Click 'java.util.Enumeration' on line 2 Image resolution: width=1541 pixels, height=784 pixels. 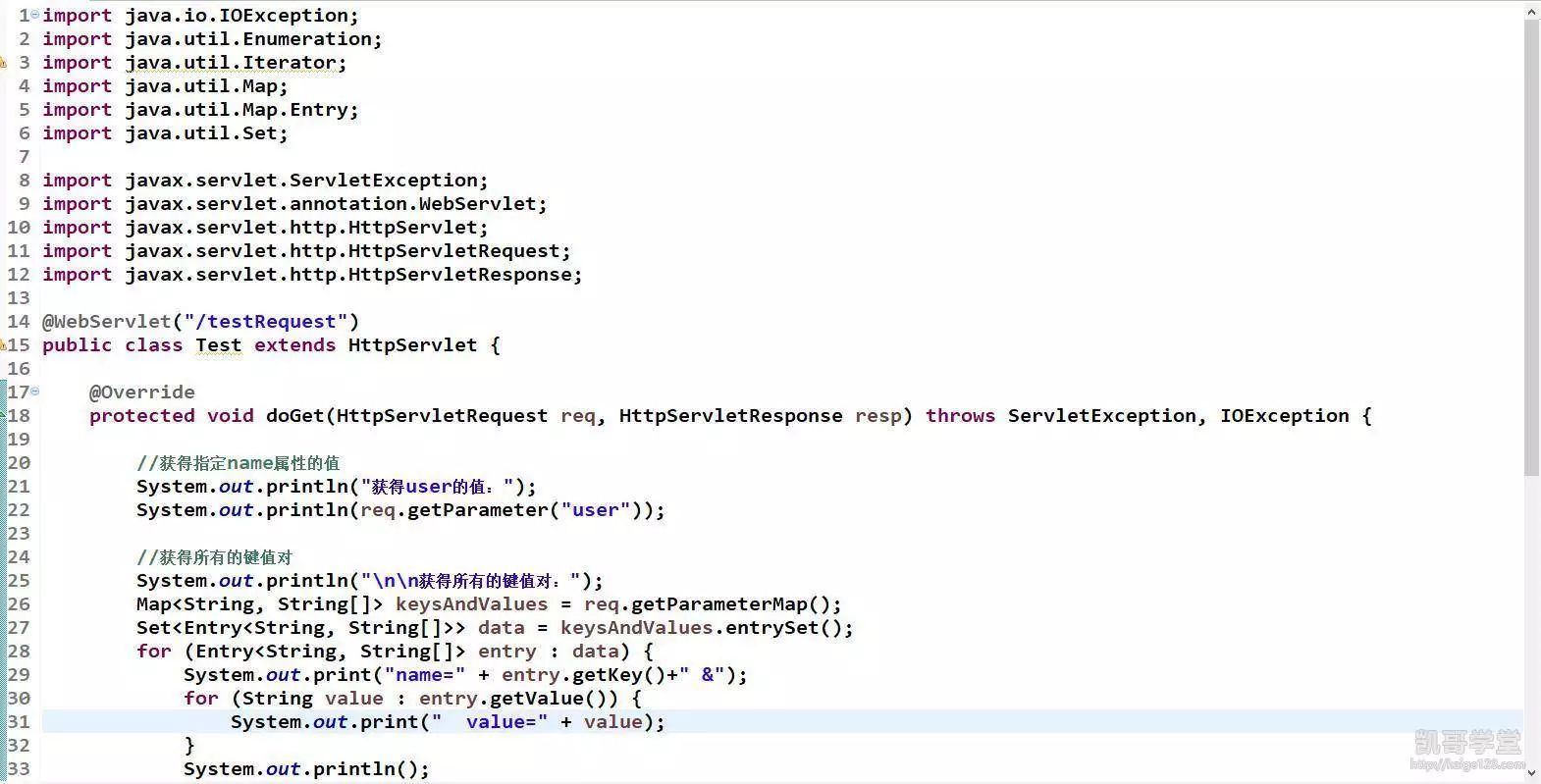[x=248, y=39]
